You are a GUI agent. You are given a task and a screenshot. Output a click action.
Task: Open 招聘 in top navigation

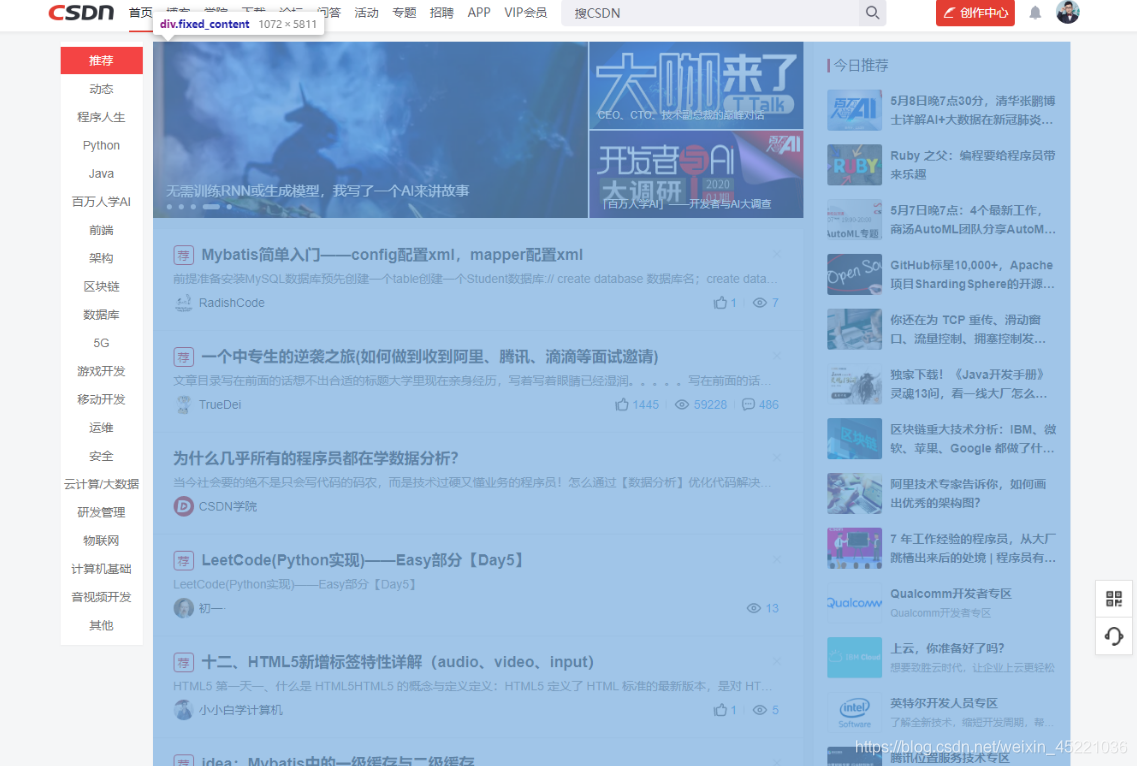442,12
